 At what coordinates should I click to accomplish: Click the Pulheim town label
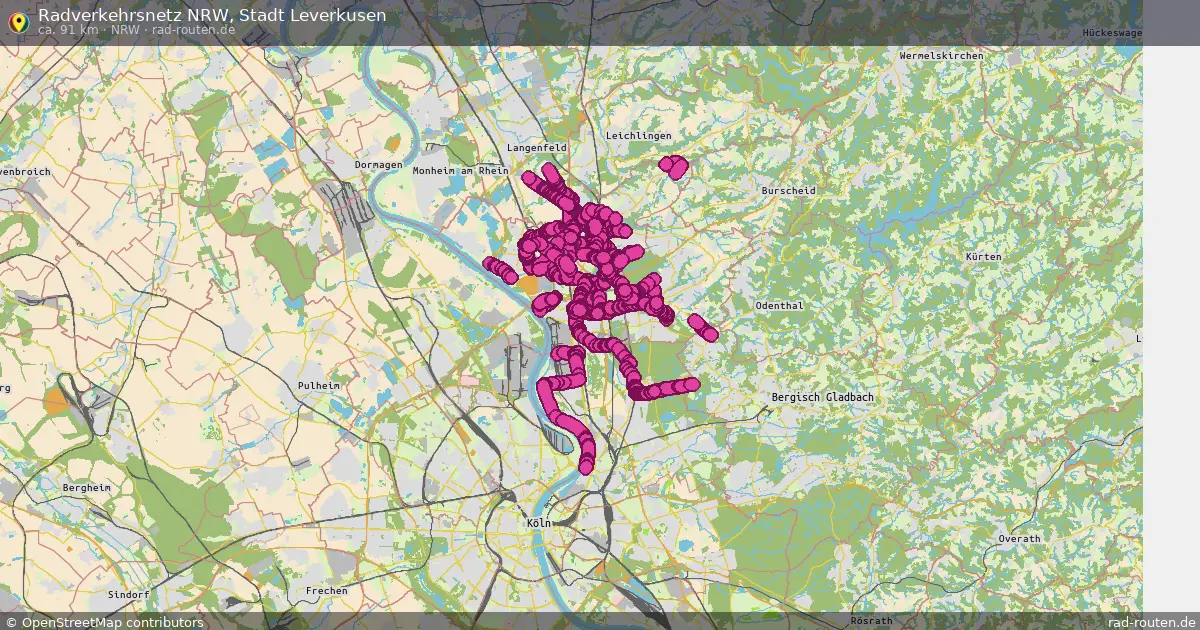[x=319, y=385]
